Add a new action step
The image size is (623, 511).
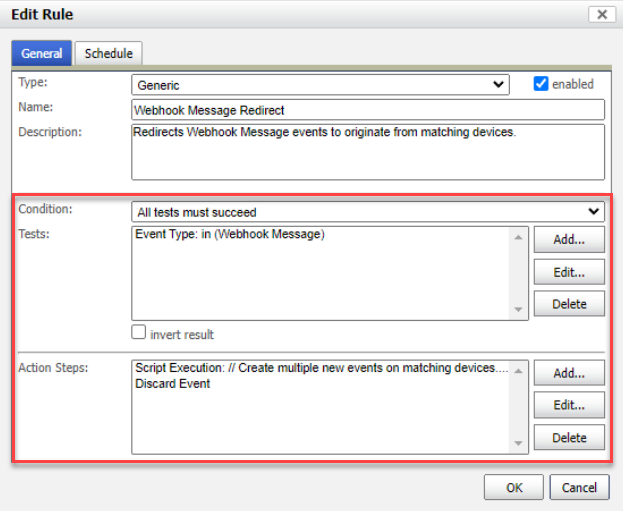[569, 373]
